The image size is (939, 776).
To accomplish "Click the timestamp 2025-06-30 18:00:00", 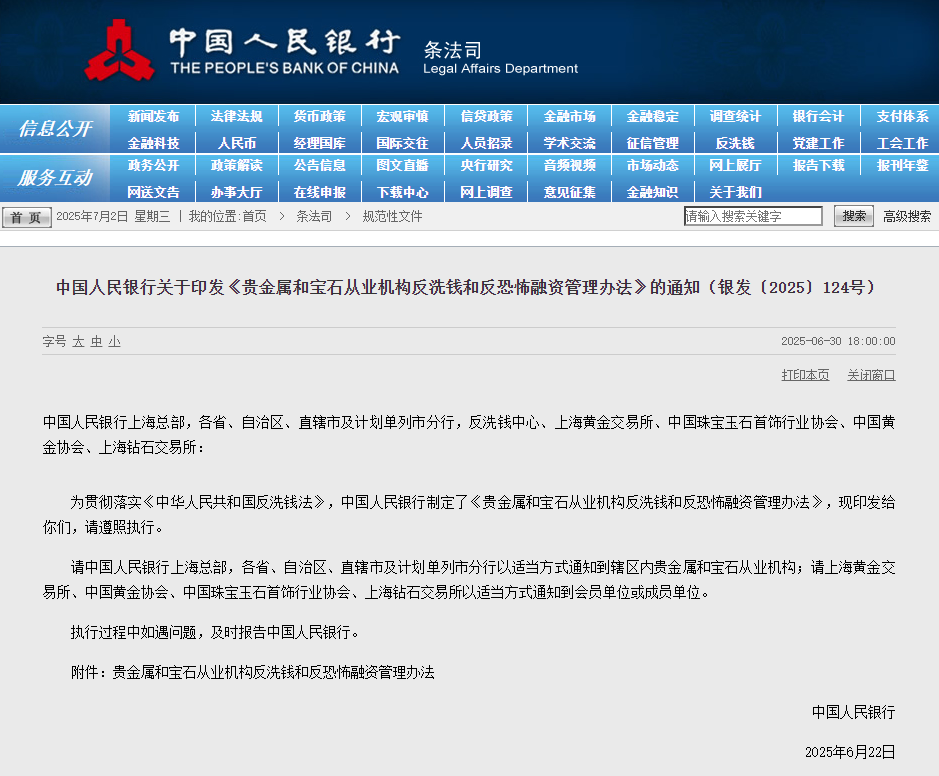I will [x=838, y=341].
